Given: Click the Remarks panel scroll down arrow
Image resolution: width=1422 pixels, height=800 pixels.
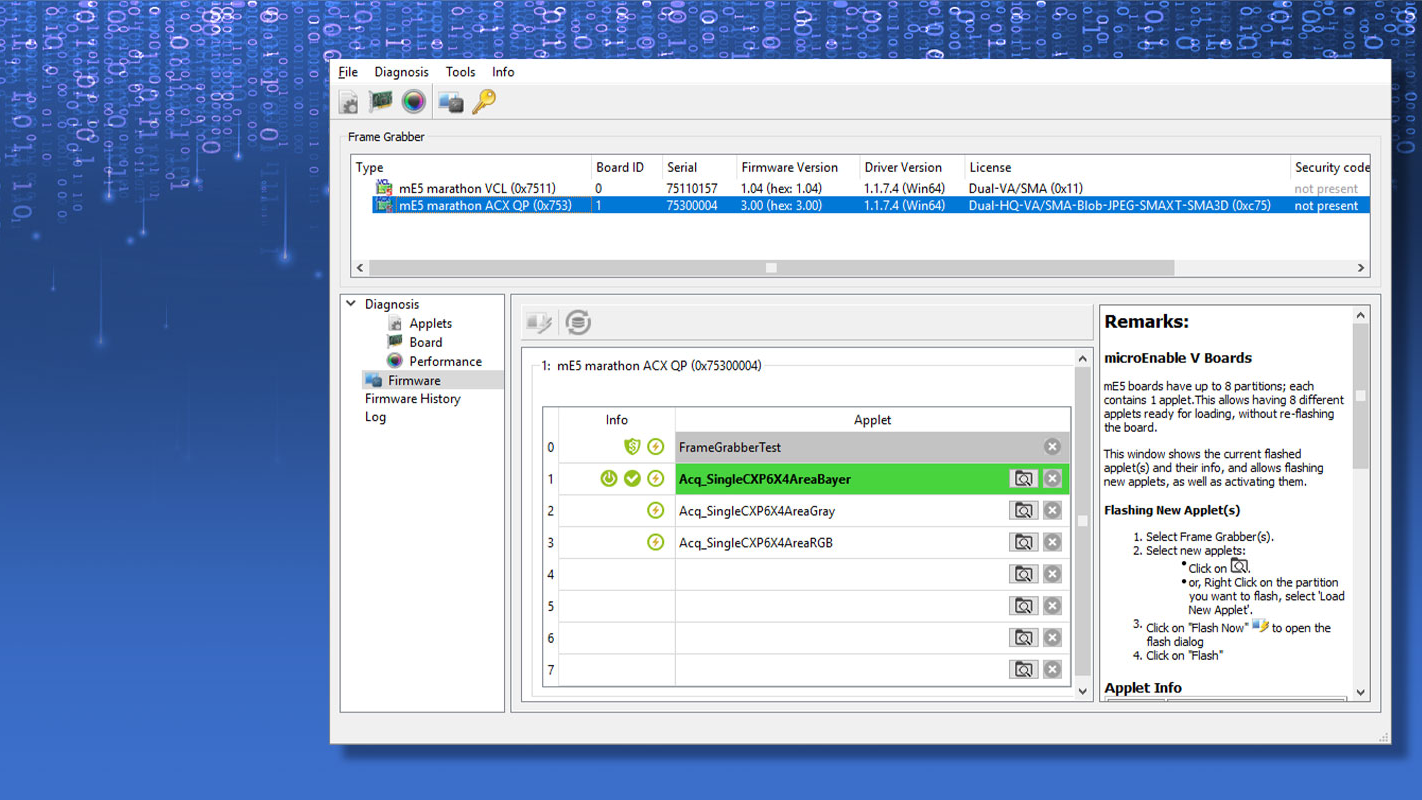Looking at the screenshot, I should [x=1360, y=692].
